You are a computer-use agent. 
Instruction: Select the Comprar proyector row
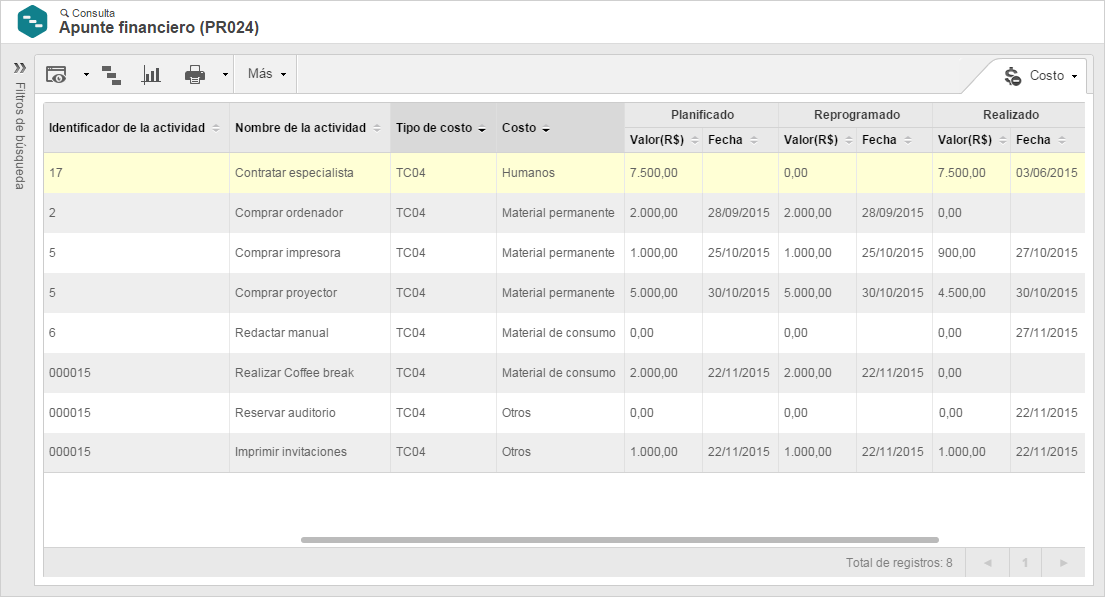coord(564,293)
